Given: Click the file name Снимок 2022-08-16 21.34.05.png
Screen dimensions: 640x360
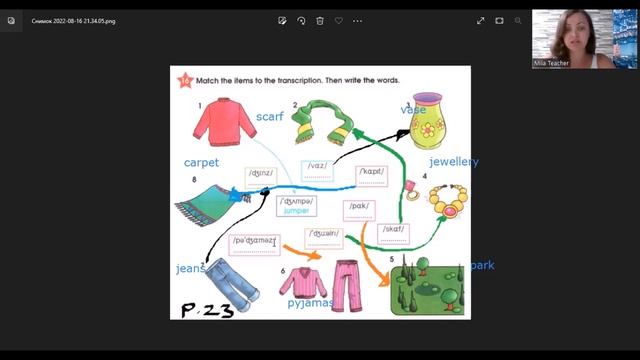Looking at the screenshot, I should [73, 21].
